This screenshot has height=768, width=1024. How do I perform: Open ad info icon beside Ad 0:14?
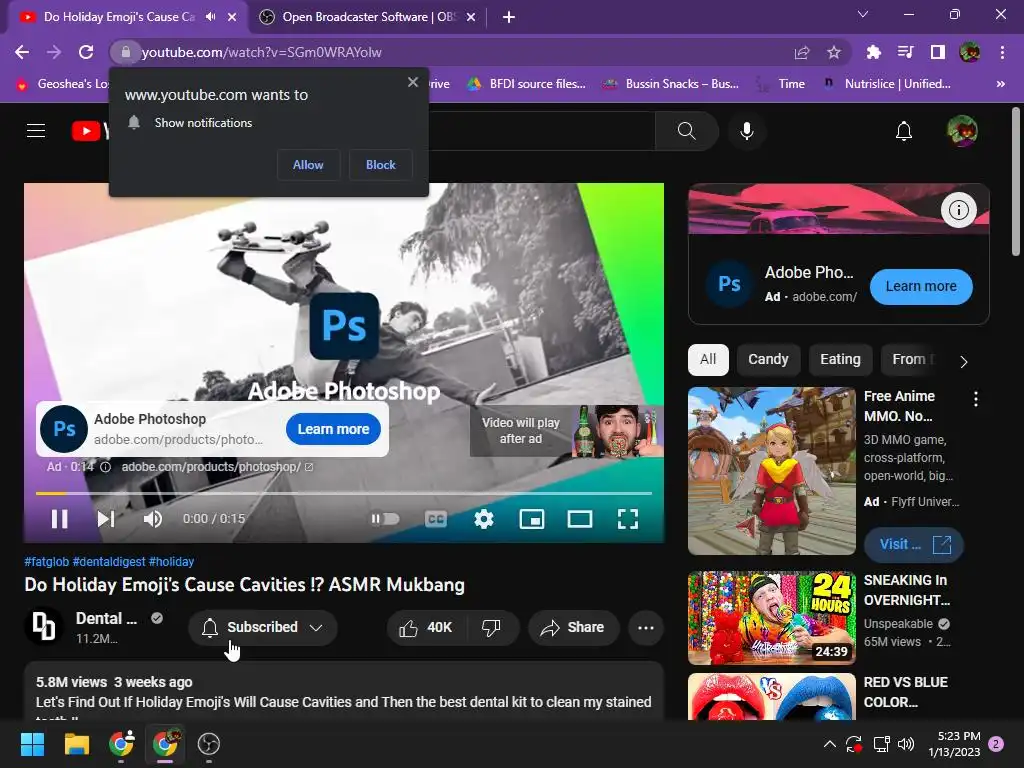click(105, 467)
